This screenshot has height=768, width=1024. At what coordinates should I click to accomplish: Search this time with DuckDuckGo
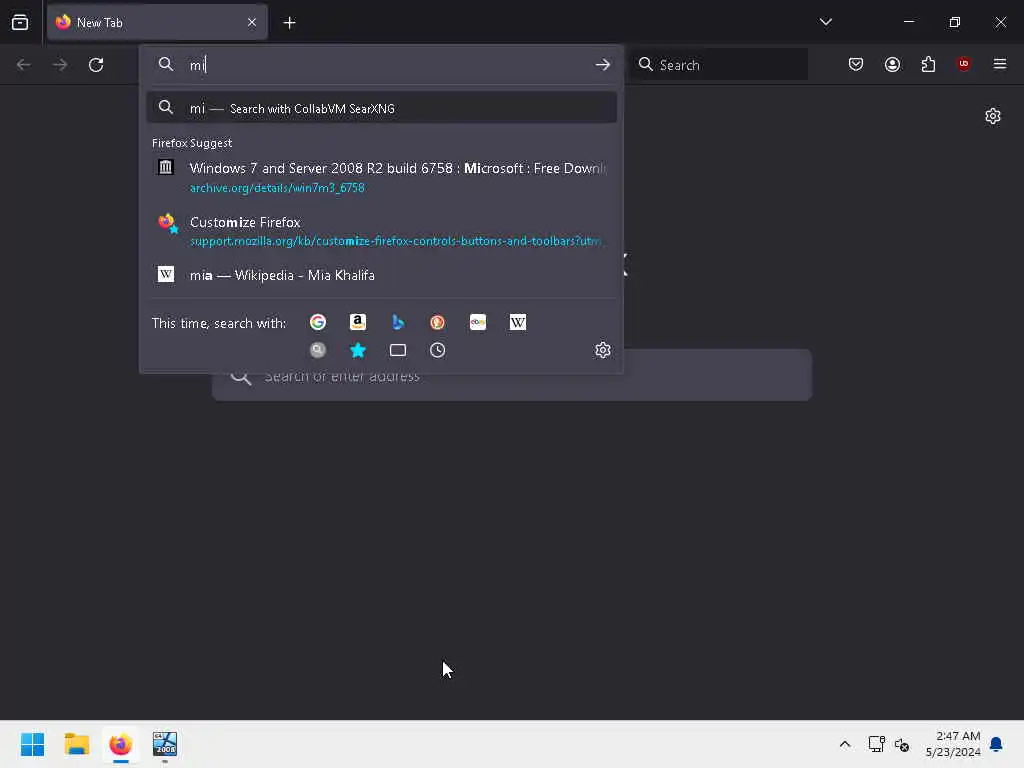(x=438, y=322)
